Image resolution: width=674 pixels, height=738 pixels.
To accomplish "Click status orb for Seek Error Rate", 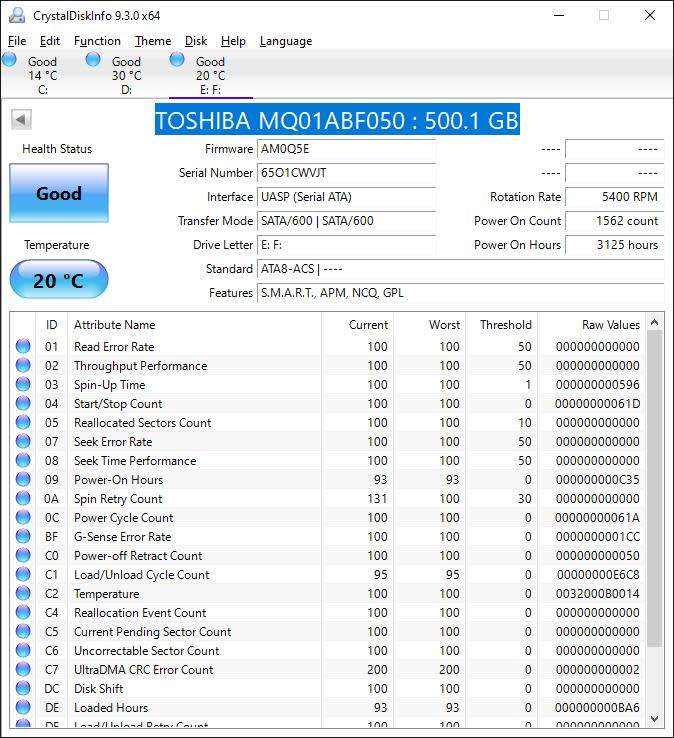I will [x=23, y=441].
